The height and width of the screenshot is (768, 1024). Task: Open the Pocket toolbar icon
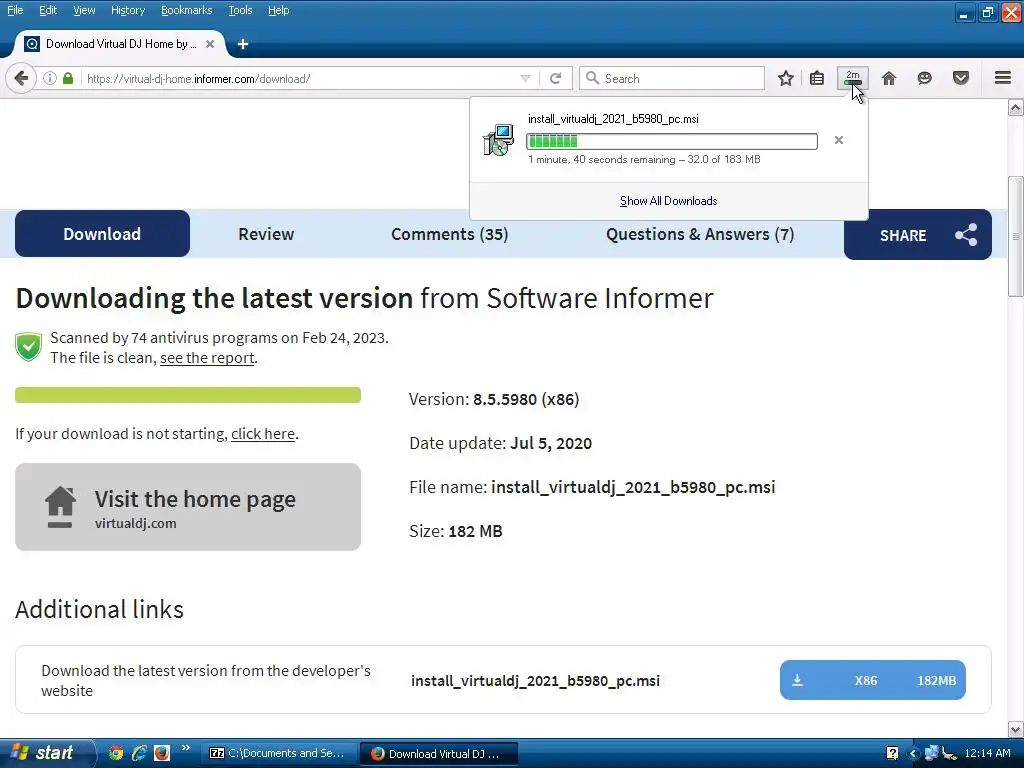(x=961, y=78)
